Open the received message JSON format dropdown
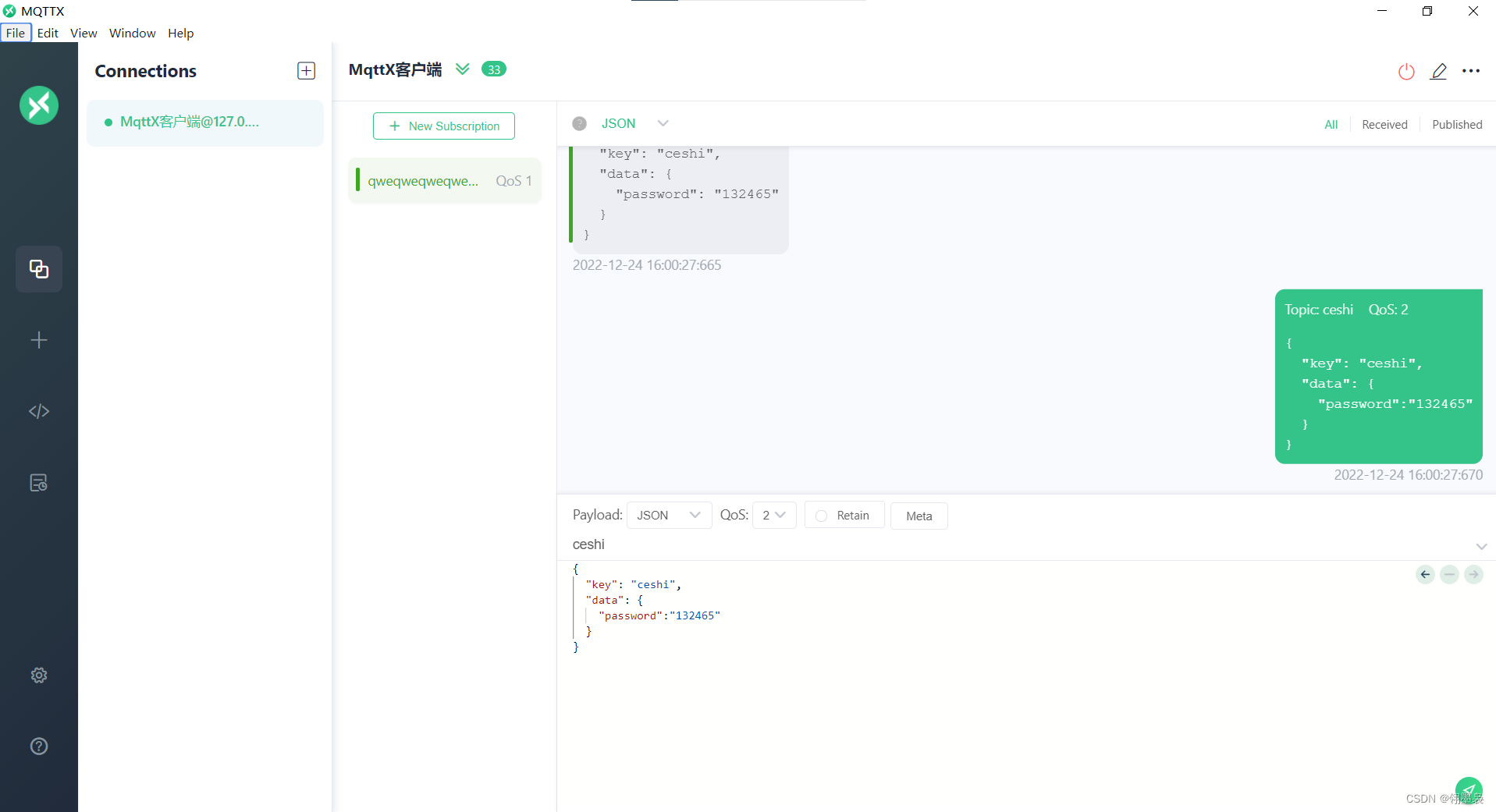Image resolution: width=1496 pixels, height=812 pixels. pos(635,123)
